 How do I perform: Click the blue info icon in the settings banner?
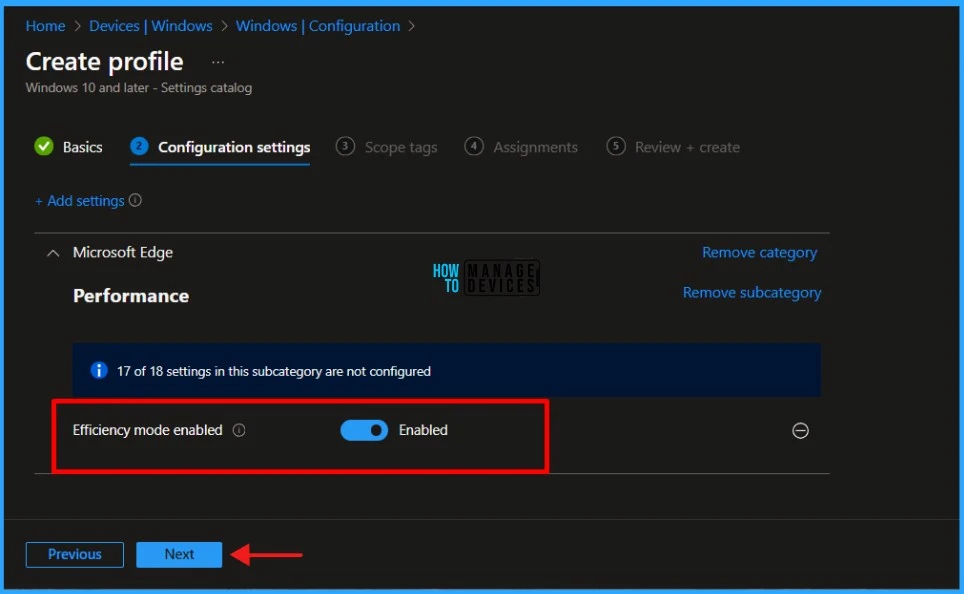click(x=98, y=370)
